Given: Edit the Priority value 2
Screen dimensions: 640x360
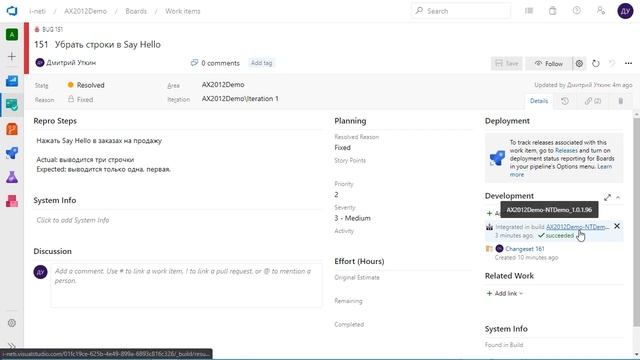Looking at the screenshot, I should click(403, 194).
